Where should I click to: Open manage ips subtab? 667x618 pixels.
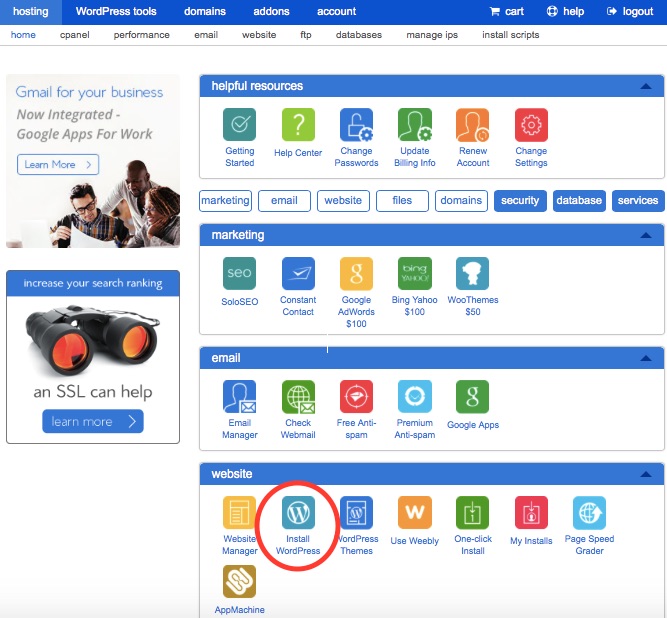tap(432, 35)
